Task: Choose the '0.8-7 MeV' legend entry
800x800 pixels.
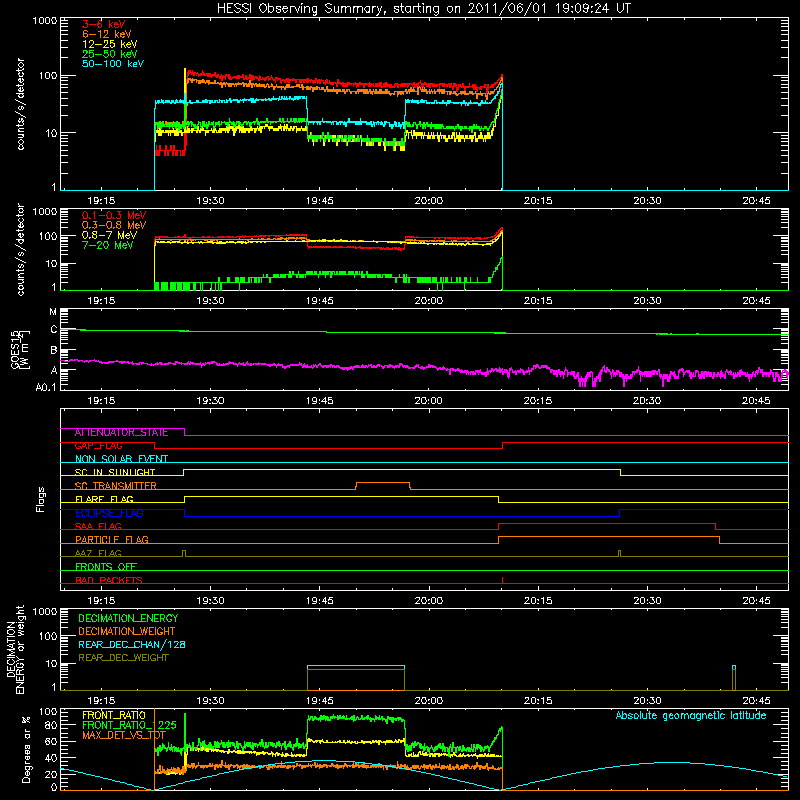Action: point(110,235)
